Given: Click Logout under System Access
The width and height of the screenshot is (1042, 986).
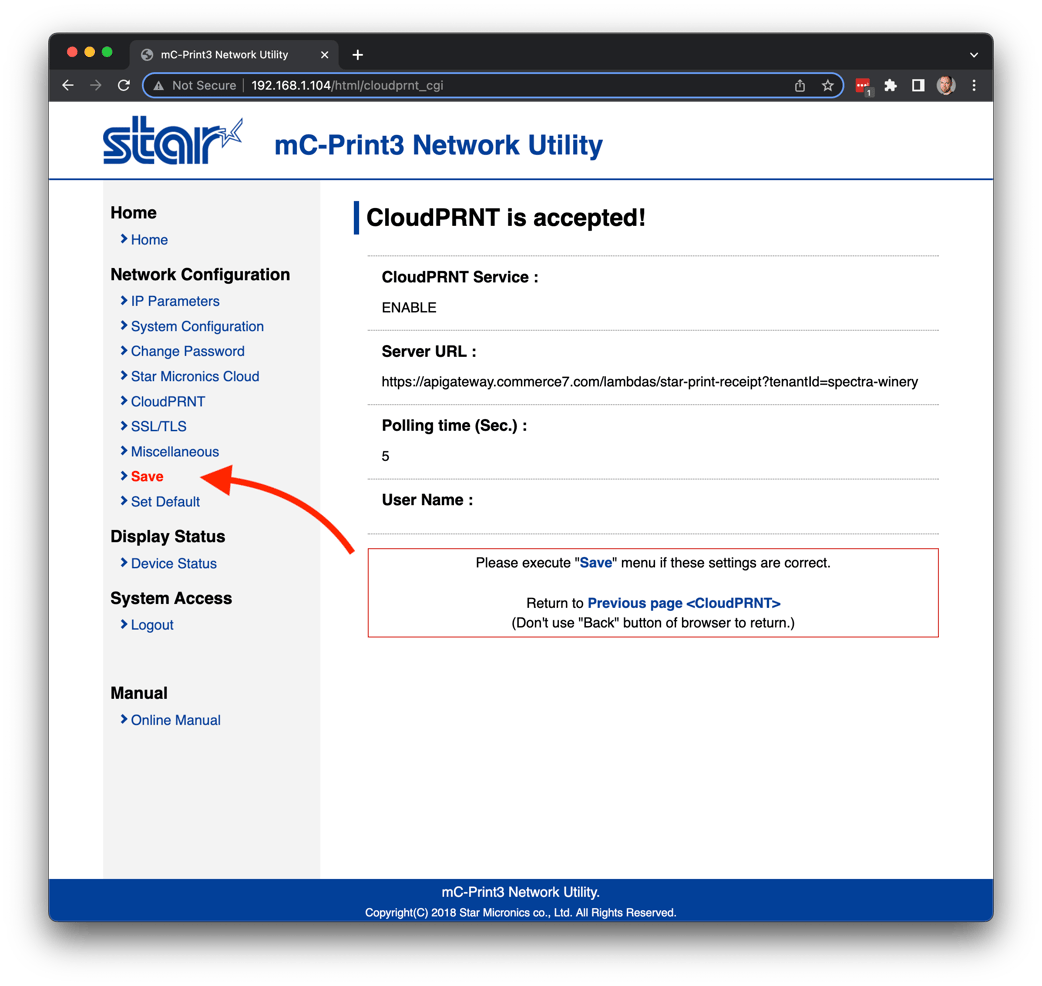Looking at the screenshot, I should tap(152, 625).
